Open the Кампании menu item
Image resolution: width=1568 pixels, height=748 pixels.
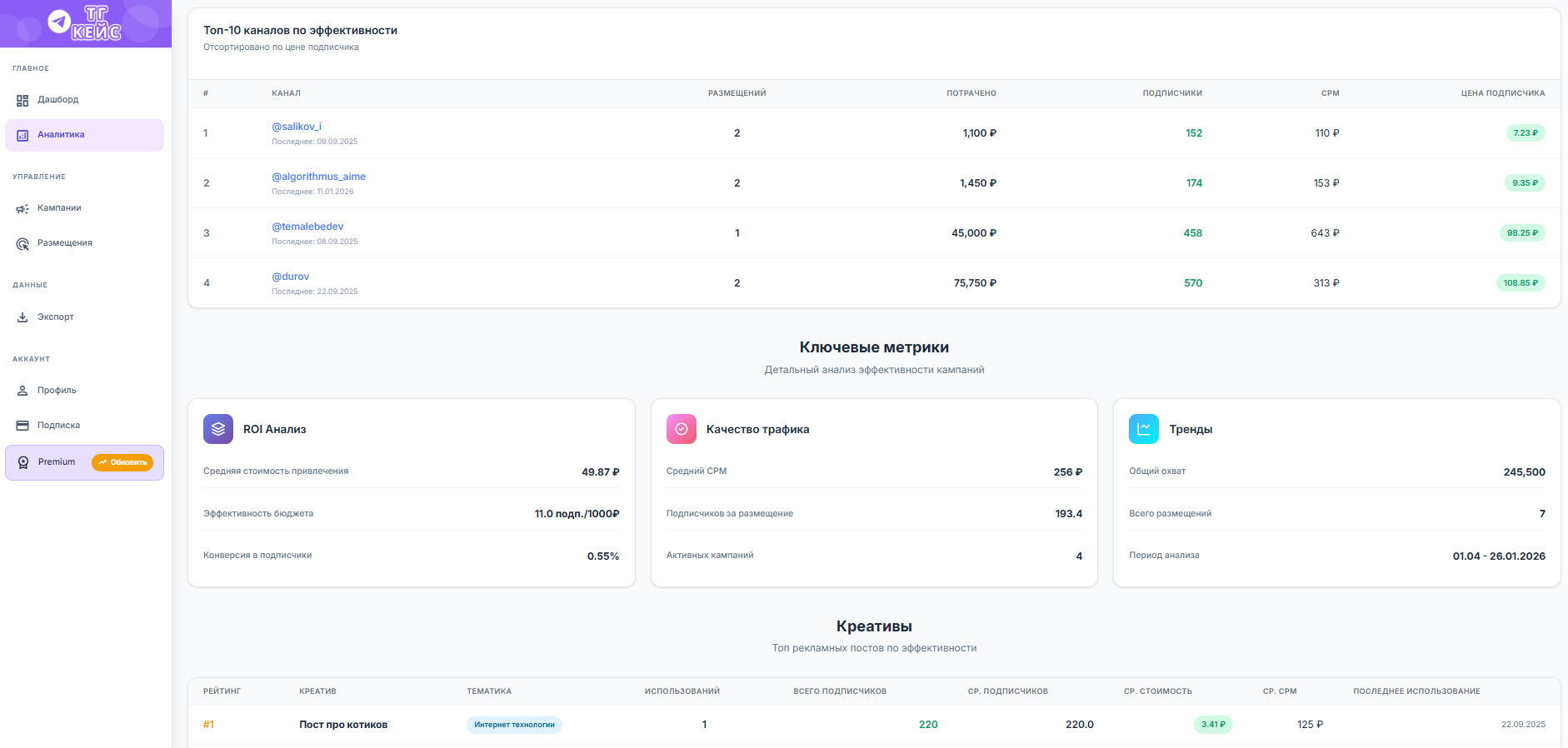[59, 208]
